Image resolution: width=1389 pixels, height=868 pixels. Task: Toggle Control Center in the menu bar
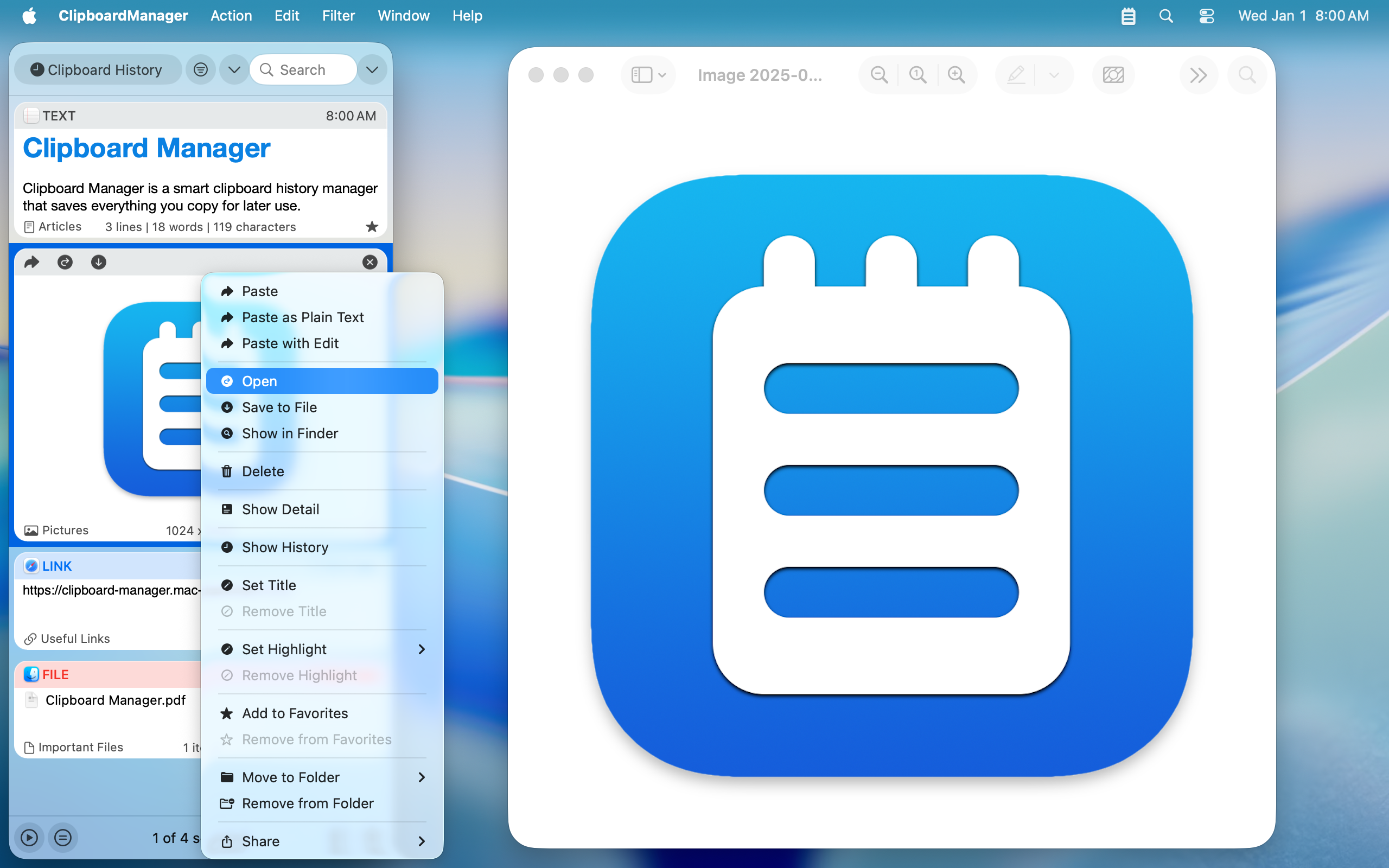(x=1206, y=16)
